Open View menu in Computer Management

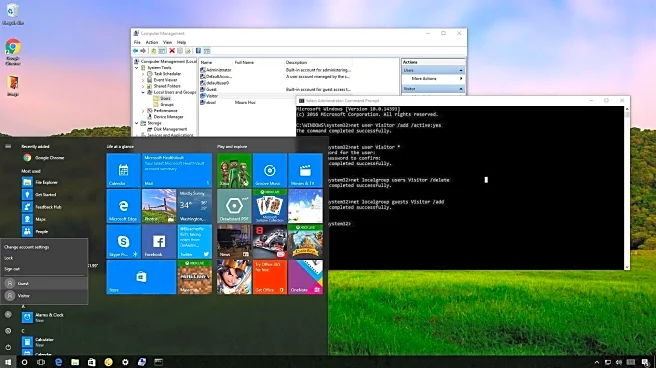[167, 42]
